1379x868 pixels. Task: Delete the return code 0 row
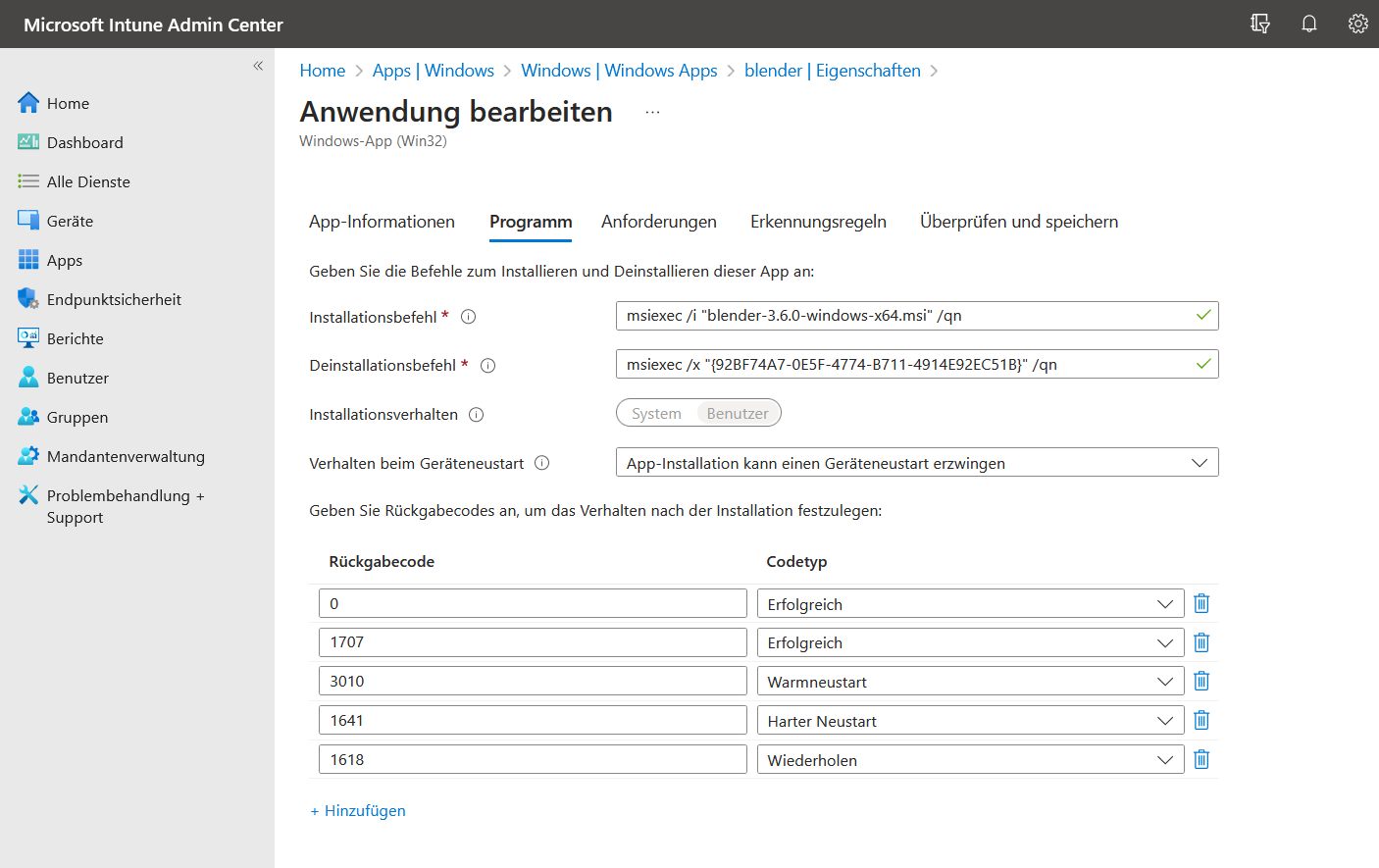click(x=1201, y=603)
